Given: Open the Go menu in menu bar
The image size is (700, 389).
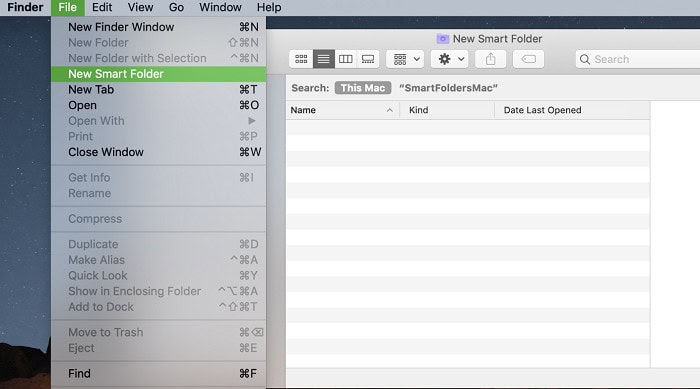Looking at the screenshot, I should click(176, 7).
